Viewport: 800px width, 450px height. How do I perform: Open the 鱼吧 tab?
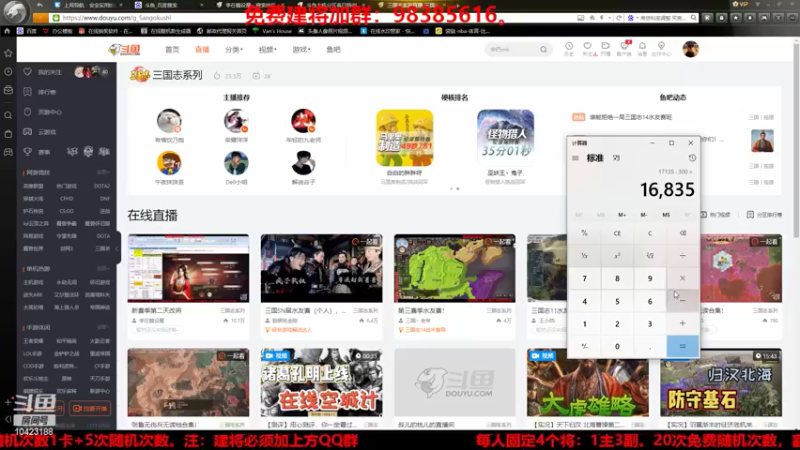point(333,49)
